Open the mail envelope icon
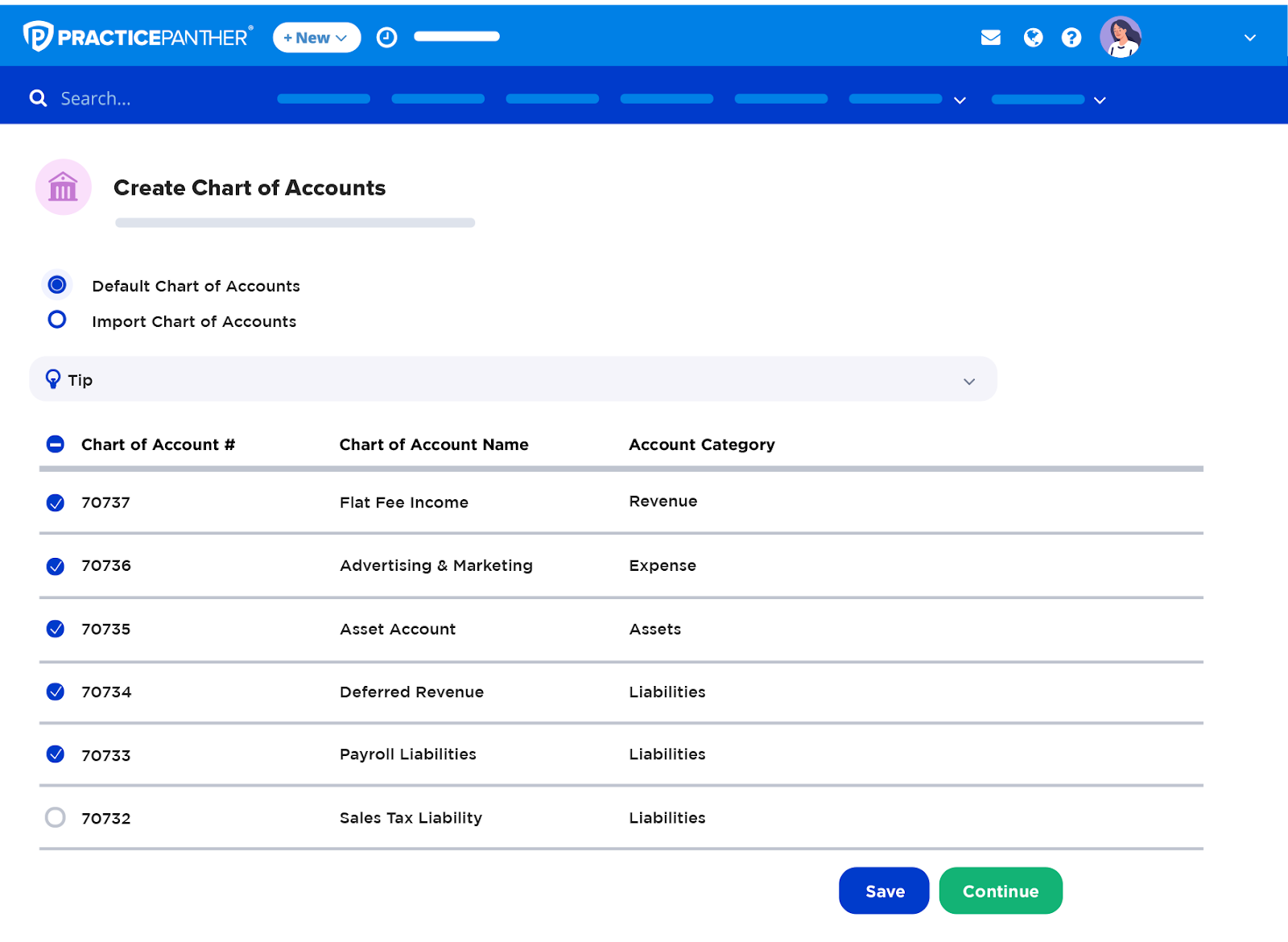 coord(990,38)
